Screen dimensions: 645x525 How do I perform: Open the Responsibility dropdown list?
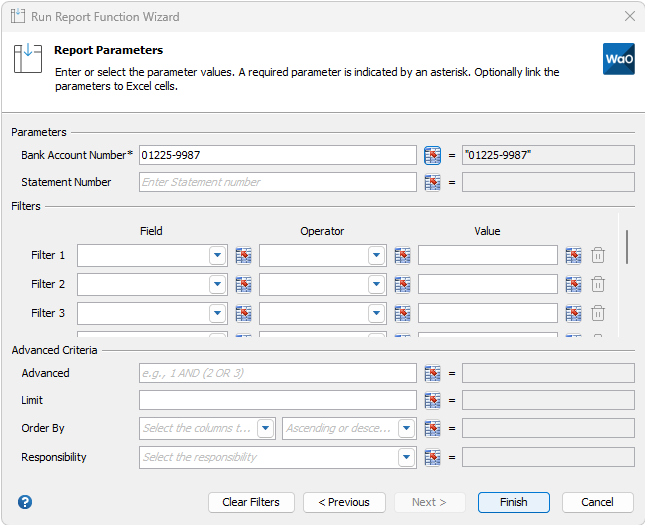pyautogui.click(x=406, y=457)
